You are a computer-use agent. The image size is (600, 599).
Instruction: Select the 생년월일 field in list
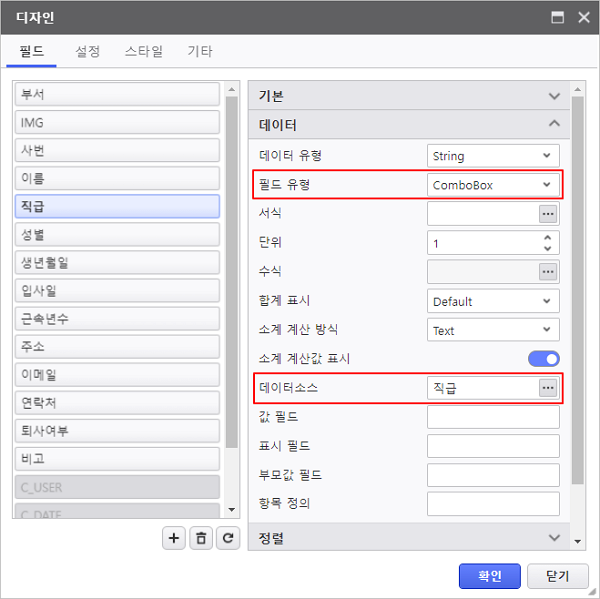(x=119, y=262)
